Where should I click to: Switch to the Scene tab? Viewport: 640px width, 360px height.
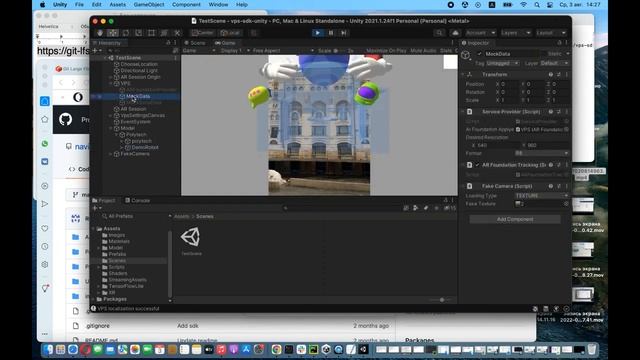coord(195,43)
